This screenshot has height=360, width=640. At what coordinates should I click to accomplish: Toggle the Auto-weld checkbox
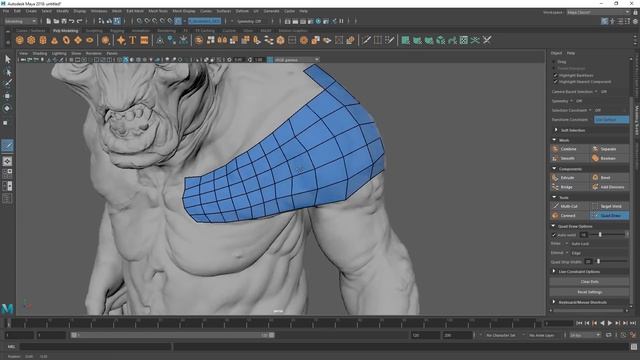coord(554,235)
